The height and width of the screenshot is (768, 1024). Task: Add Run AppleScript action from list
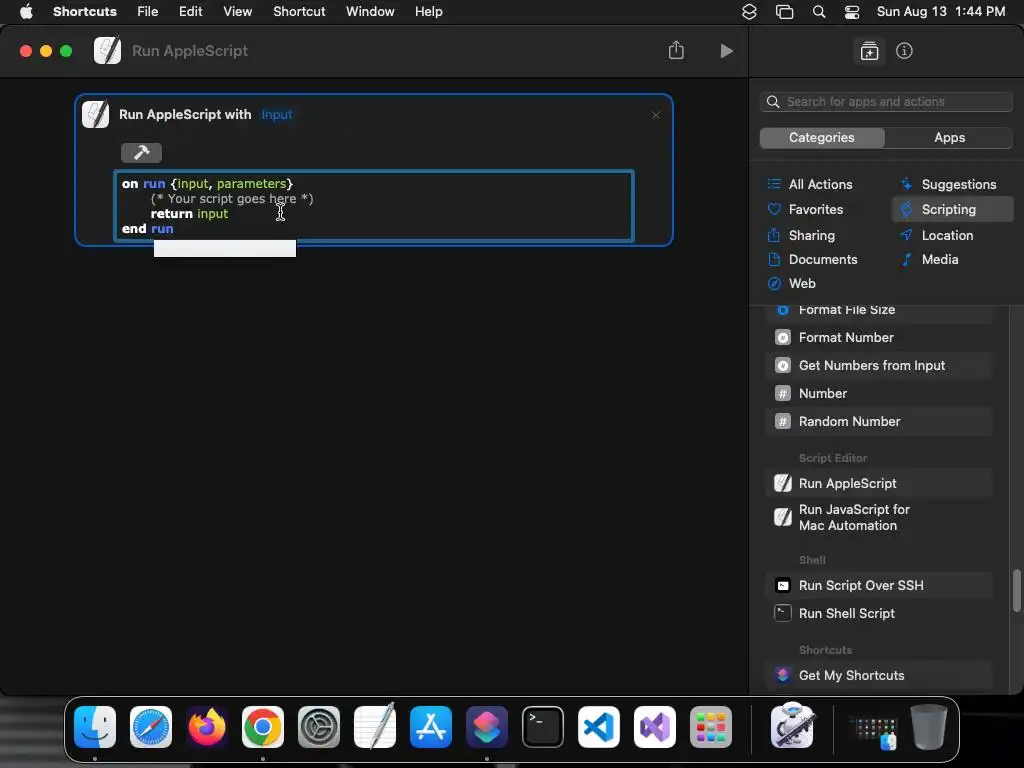[878, 484]
